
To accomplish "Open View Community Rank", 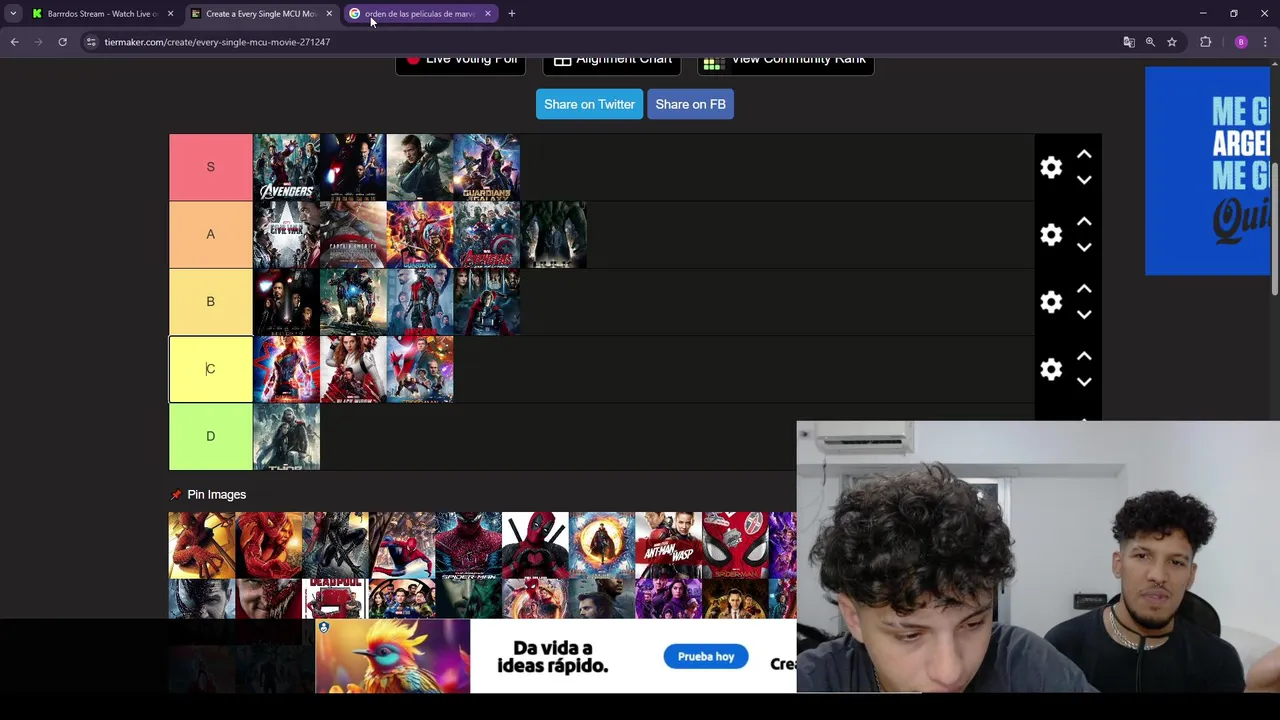I will click(x=785, y=63).
